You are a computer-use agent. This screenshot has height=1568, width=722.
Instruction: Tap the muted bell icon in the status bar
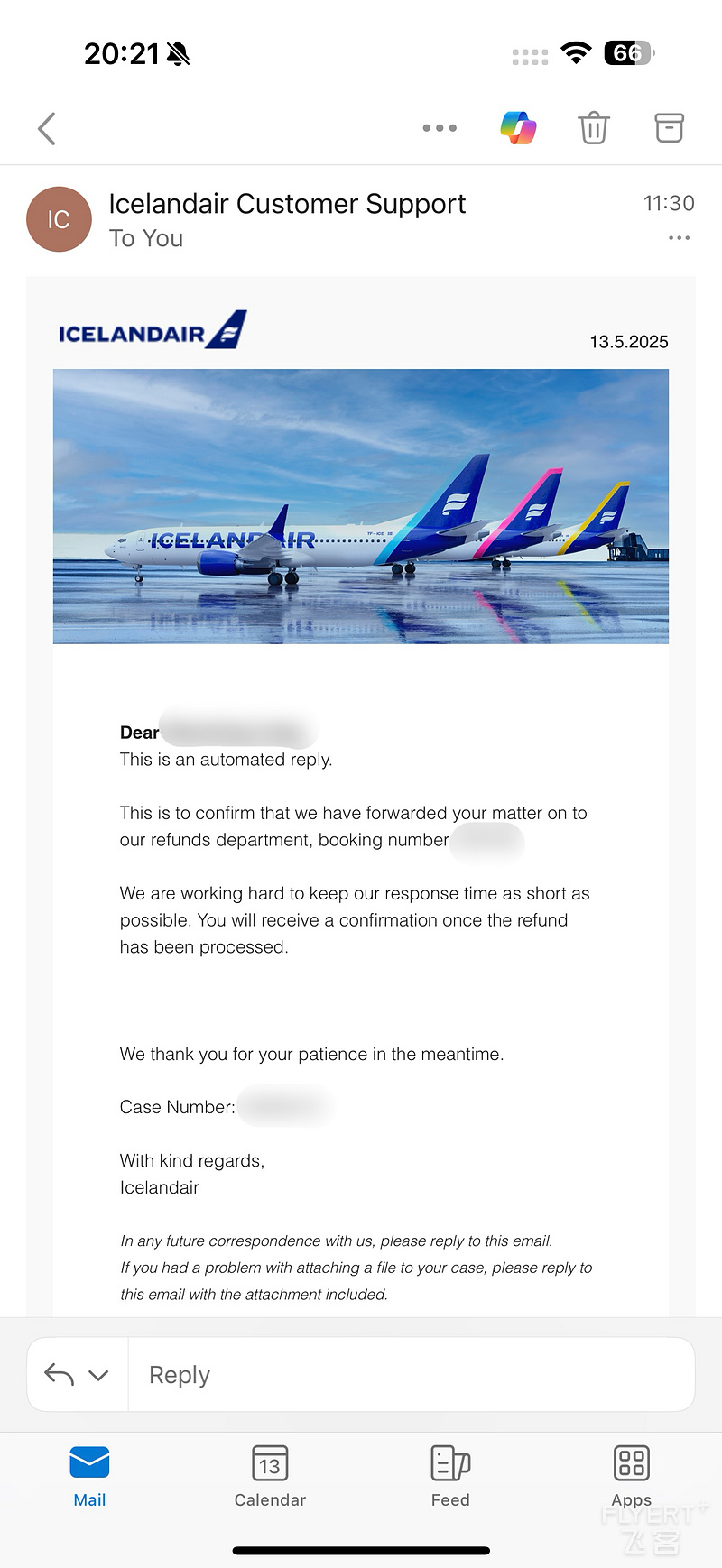pyautogui.click(x=179, y=54)
